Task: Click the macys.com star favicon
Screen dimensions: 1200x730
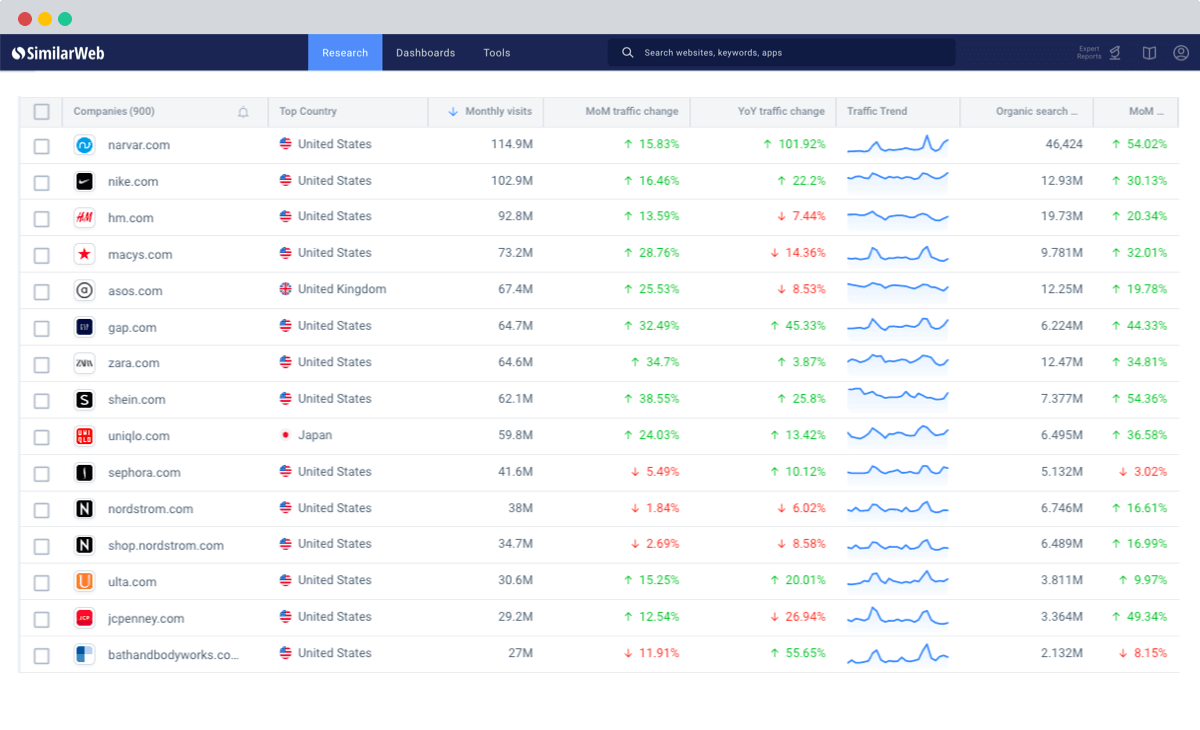Action: click(85, 255)
